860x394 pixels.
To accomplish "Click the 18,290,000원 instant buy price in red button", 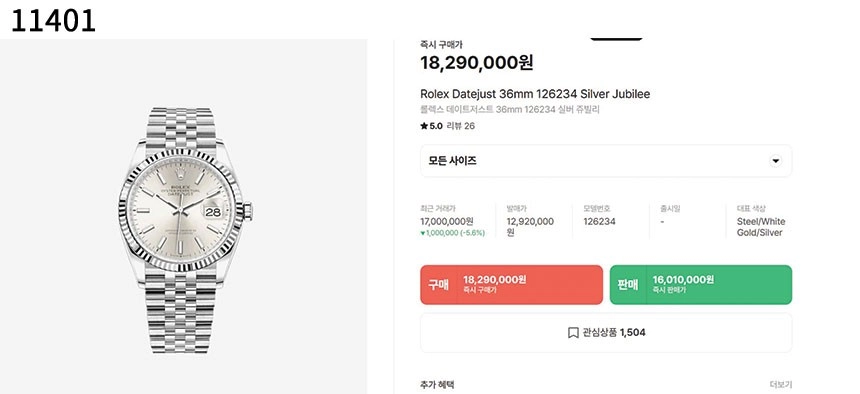I will tap(495, 279).
